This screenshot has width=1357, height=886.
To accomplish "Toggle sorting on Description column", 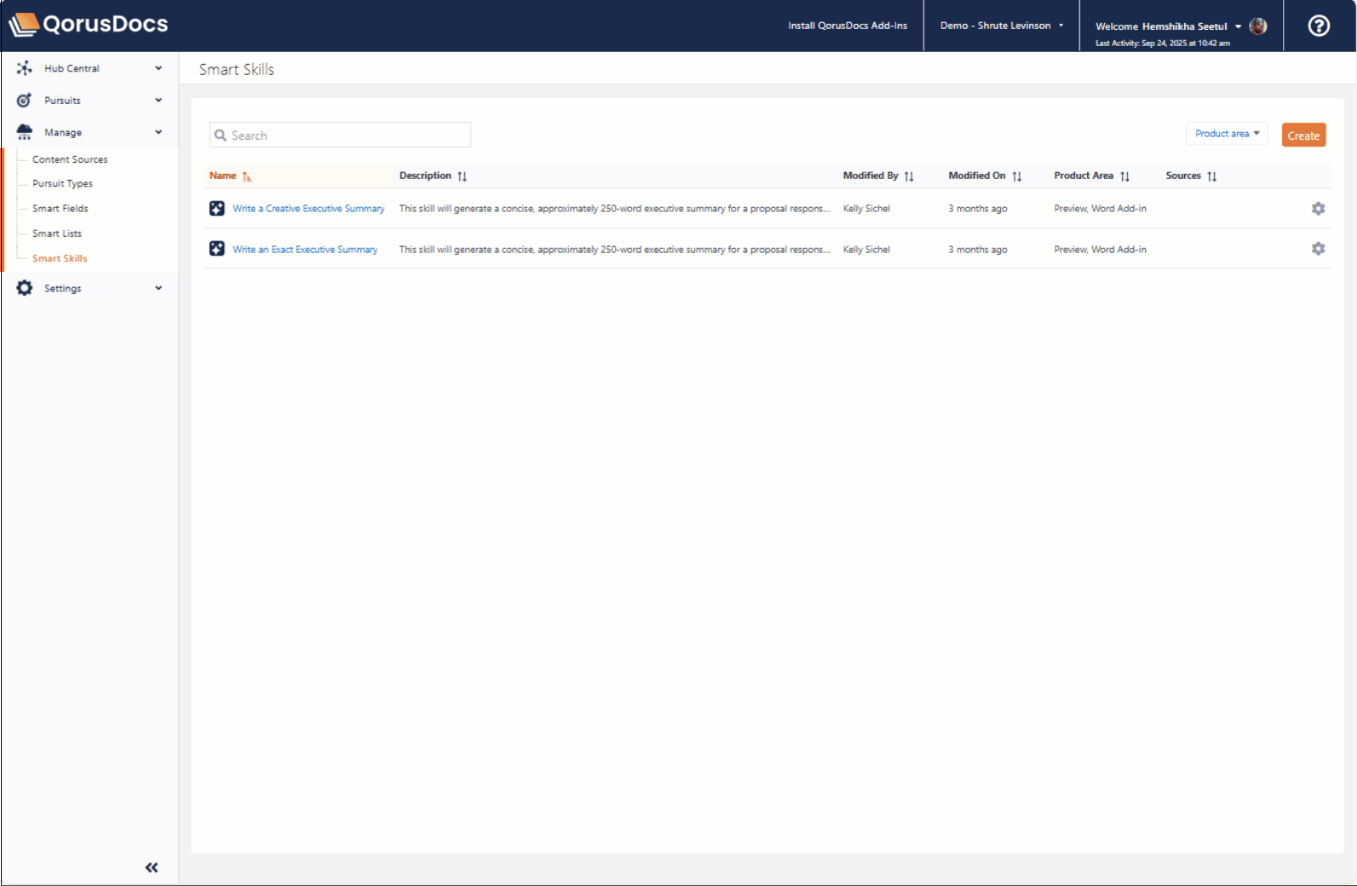I will coord(462,176).
